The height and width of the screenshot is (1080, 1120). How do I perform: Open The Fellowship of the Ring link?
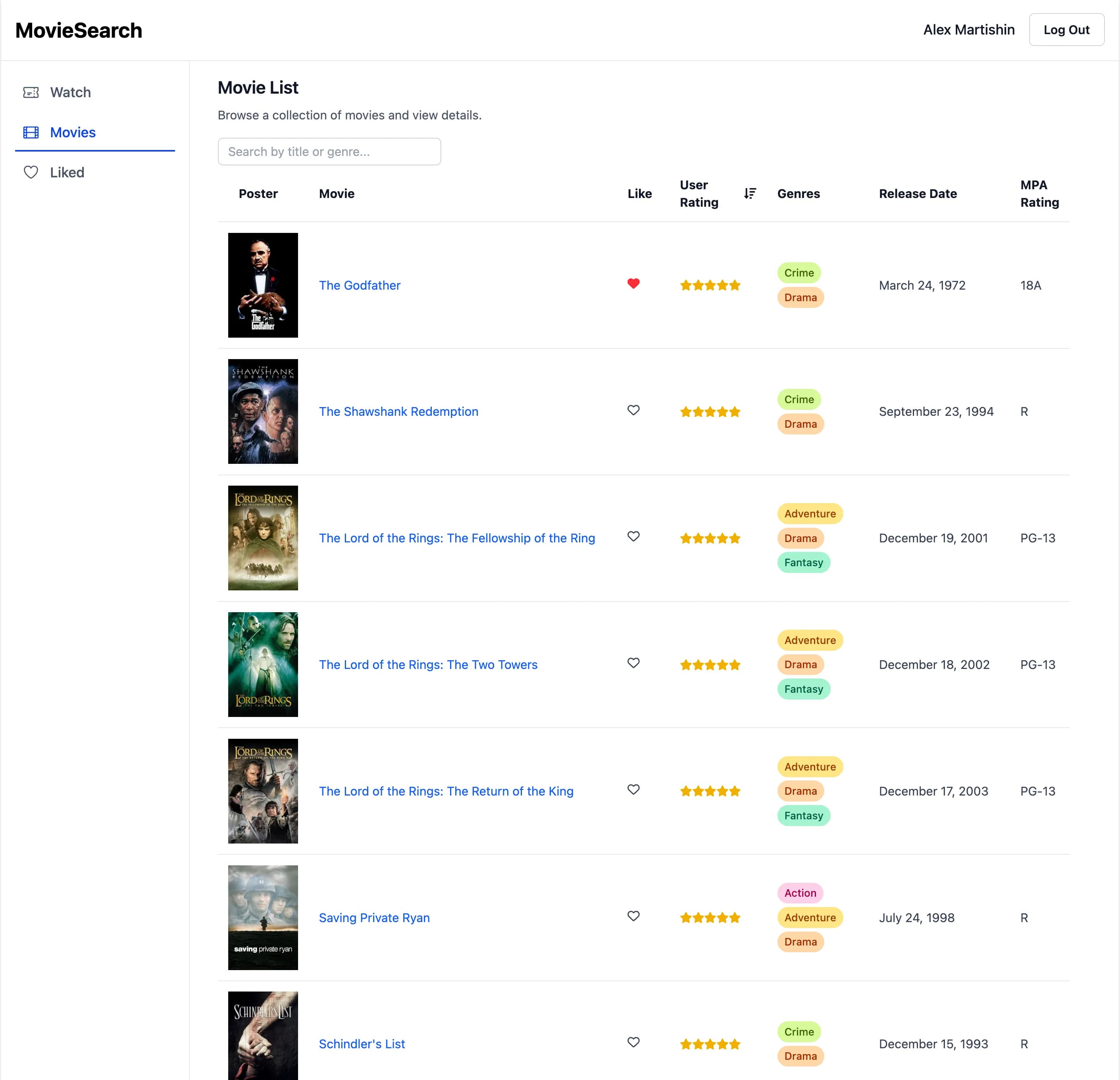coord(456,538)
